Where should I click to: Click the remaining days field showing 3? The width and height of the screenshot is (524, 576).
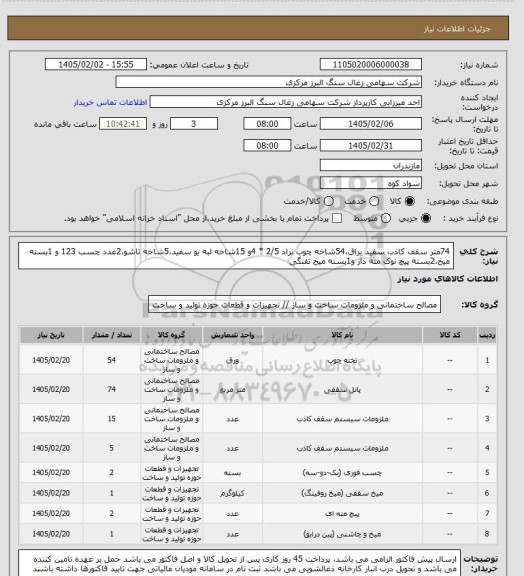click(x=194, y=124)
